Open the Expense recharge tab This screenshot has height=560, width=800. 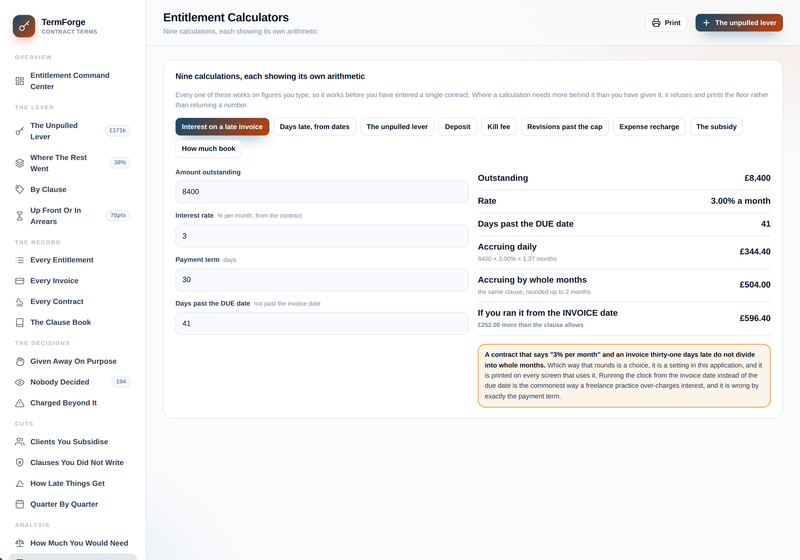pos(649,126)
